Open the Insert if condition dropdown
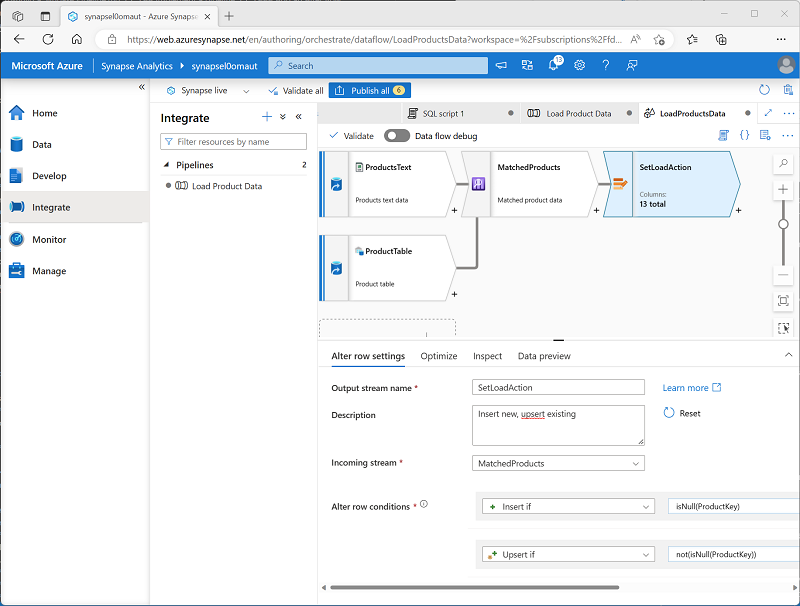 pos(568,507)
